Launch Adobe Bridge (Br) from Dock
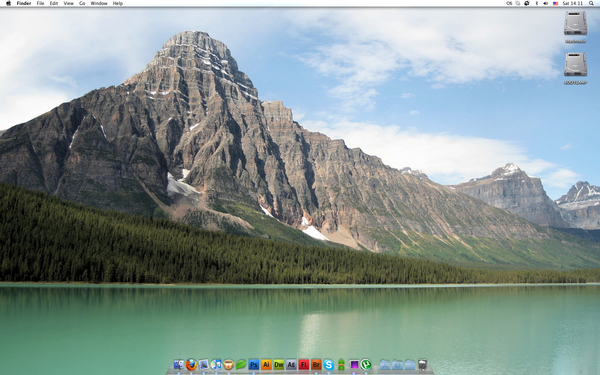This screenshot has width=600, height=375. point(316,365)
